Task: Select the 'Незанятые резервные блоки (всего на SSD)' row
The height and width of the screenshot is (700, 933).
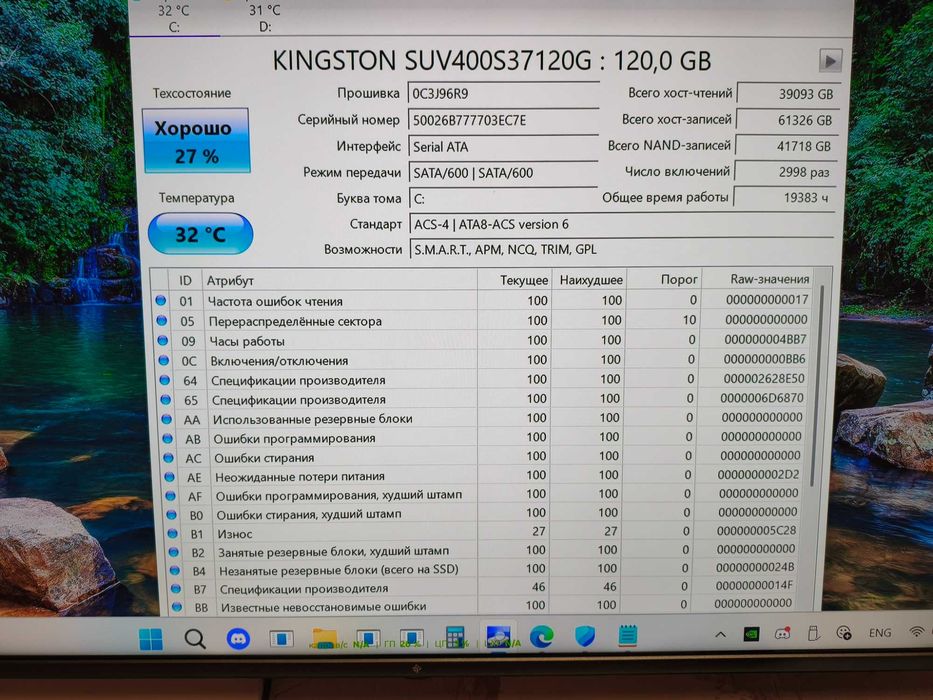Action: (x=484, y=570)
